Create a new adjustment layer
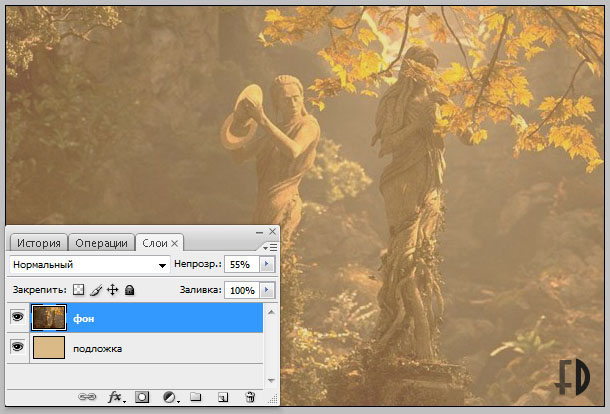The height and width of the screenshot is (414, 610). [x=169, y=397]
